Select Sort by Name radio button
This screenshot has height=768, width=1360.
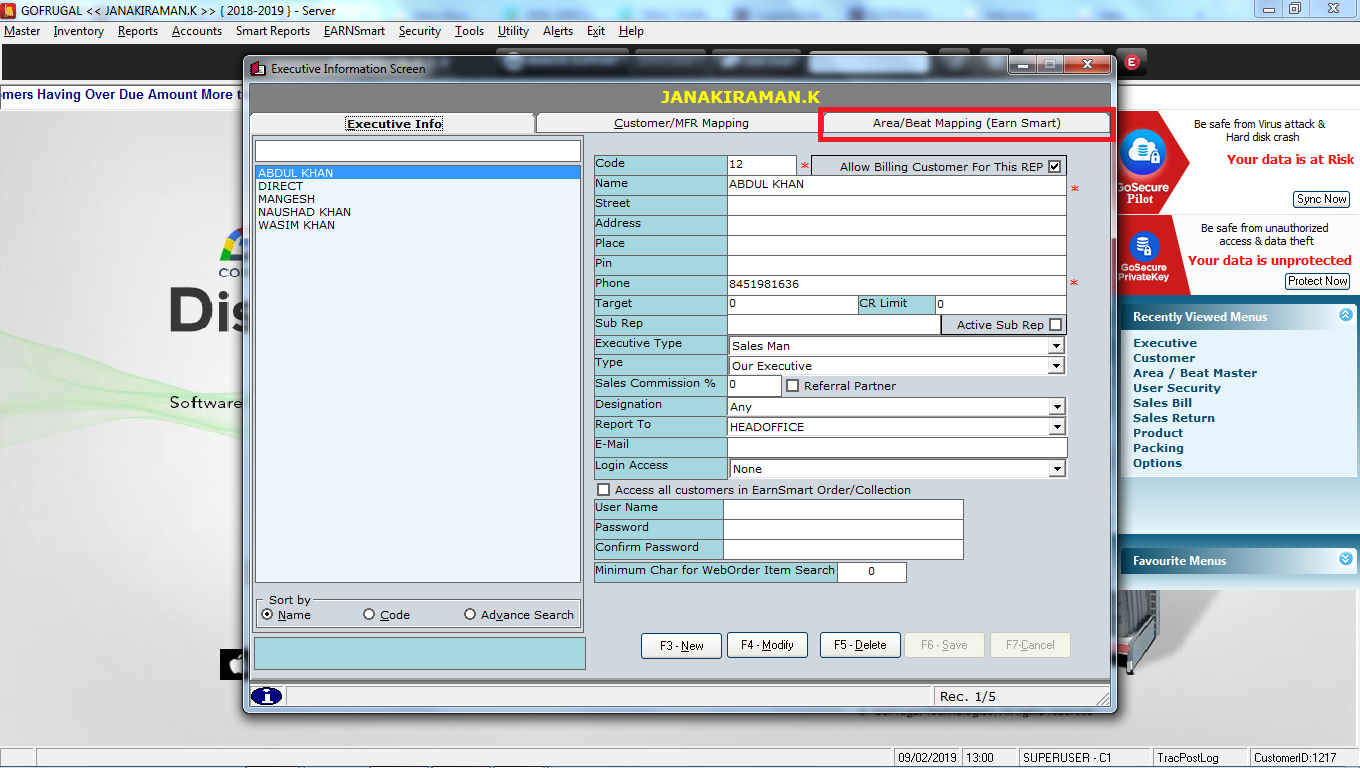click(267, 615)
